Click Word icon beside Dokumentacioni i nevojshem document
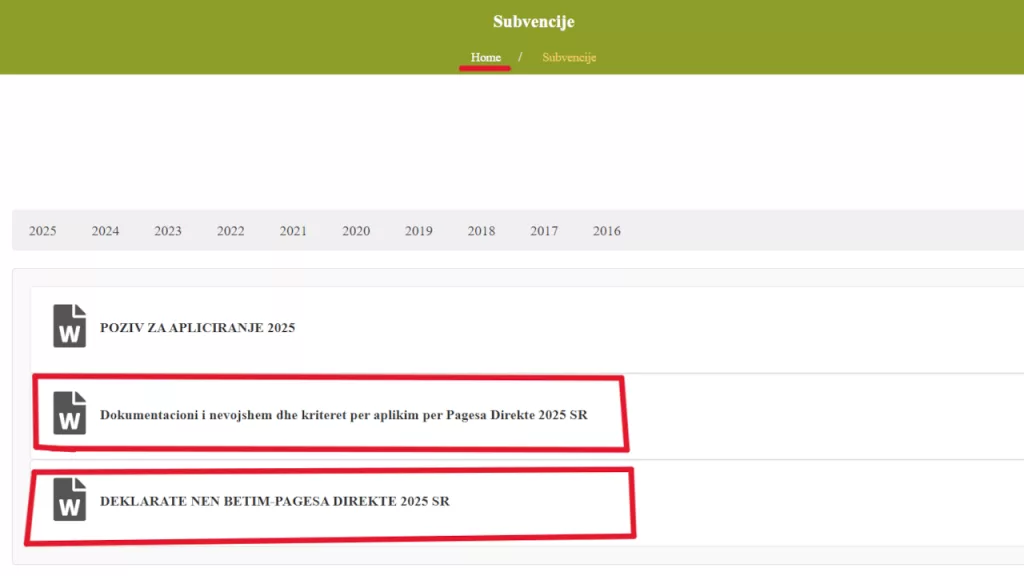1024x576 pixels. (69, 414)
